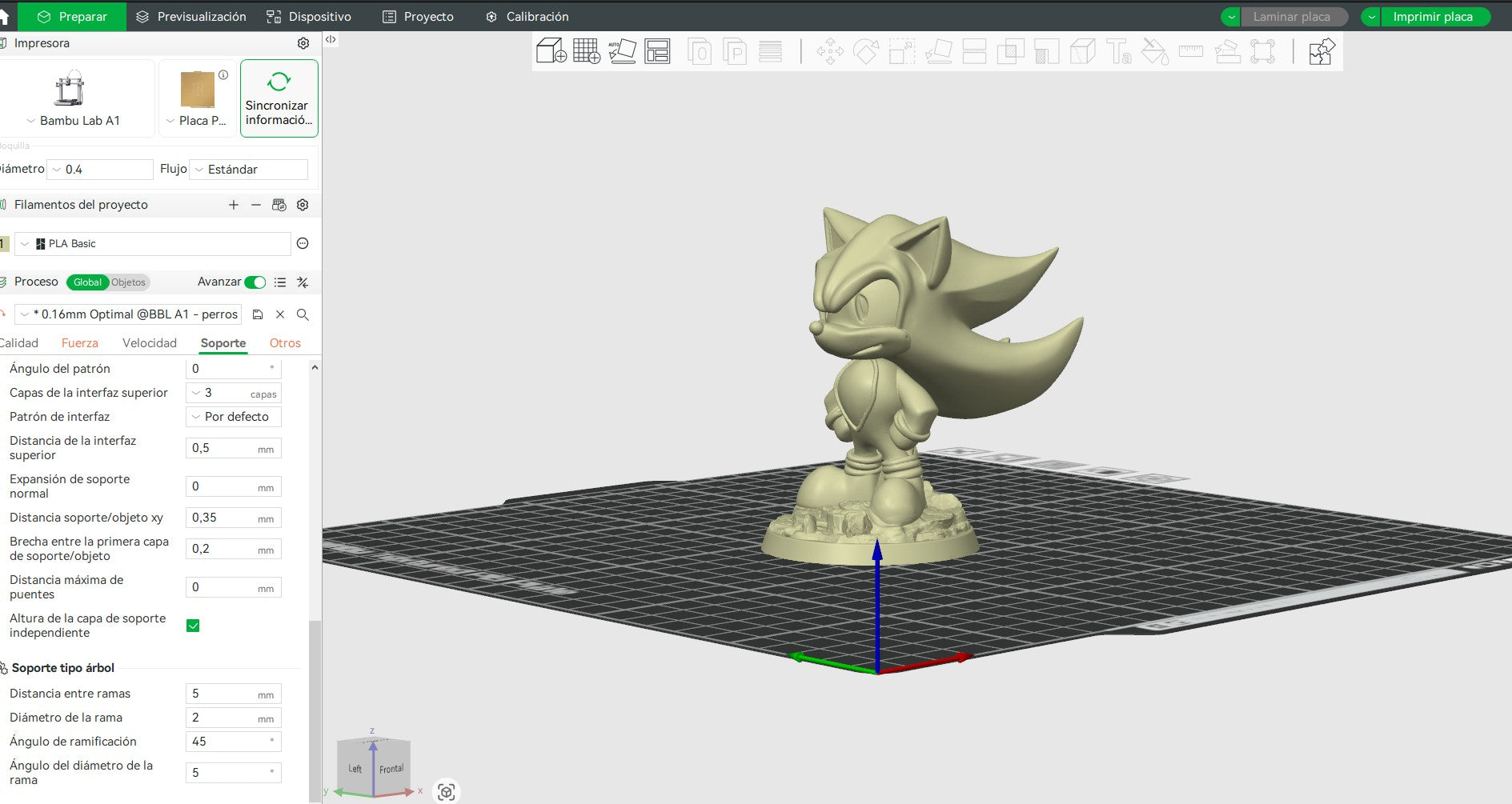Select the Support painting tool
This screenshot has width=1512, height=804.
coord(1046,51)
